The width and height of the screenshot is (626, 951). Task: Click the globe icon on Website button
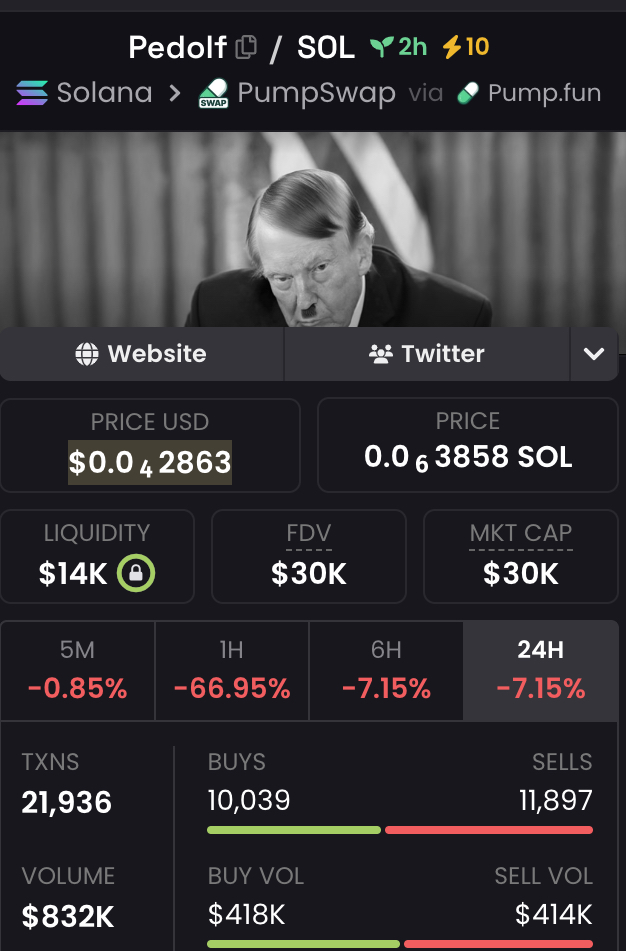[88, 354]
